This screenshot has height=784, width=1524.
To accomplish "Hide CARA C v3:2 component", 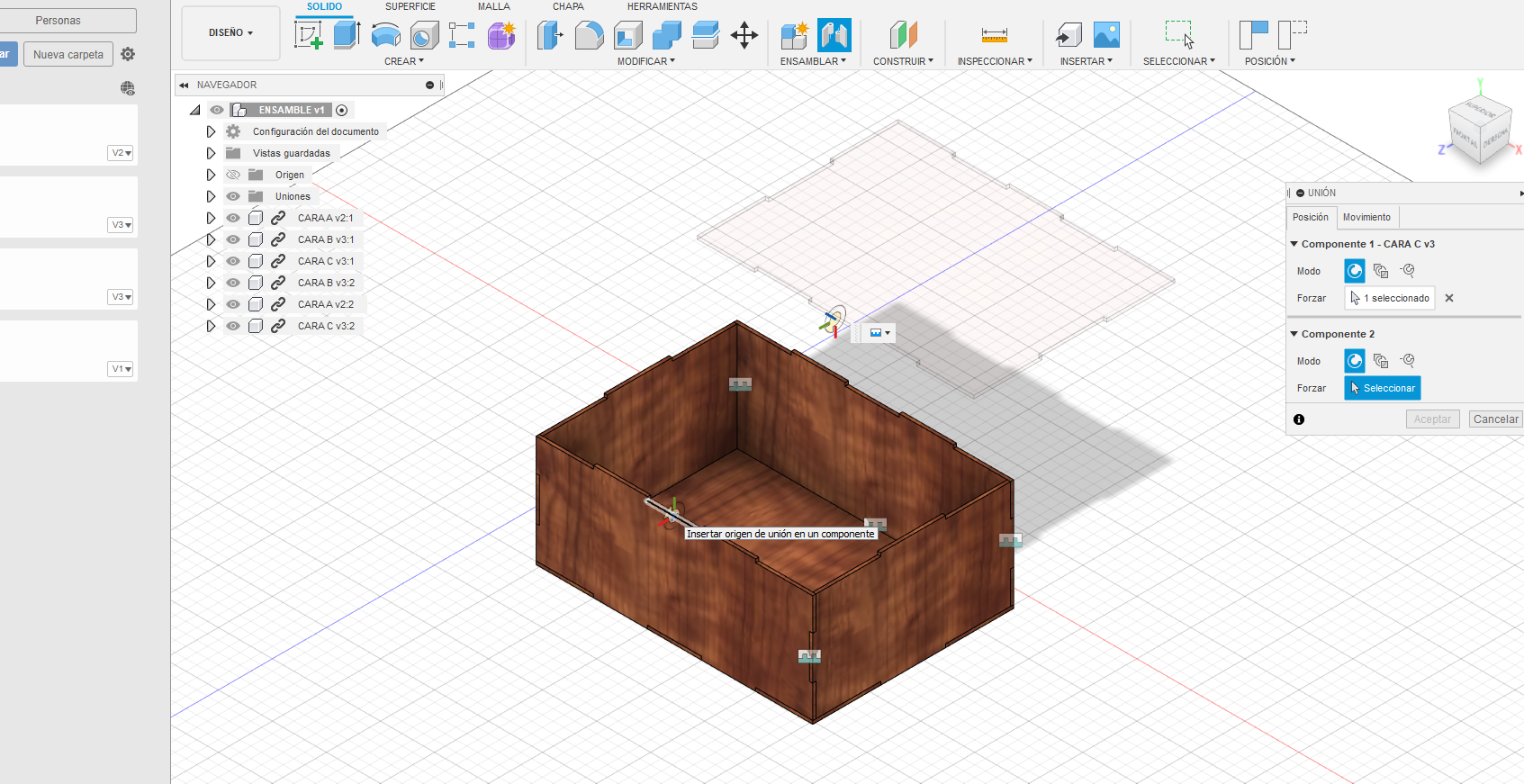I will pos(233,326).
